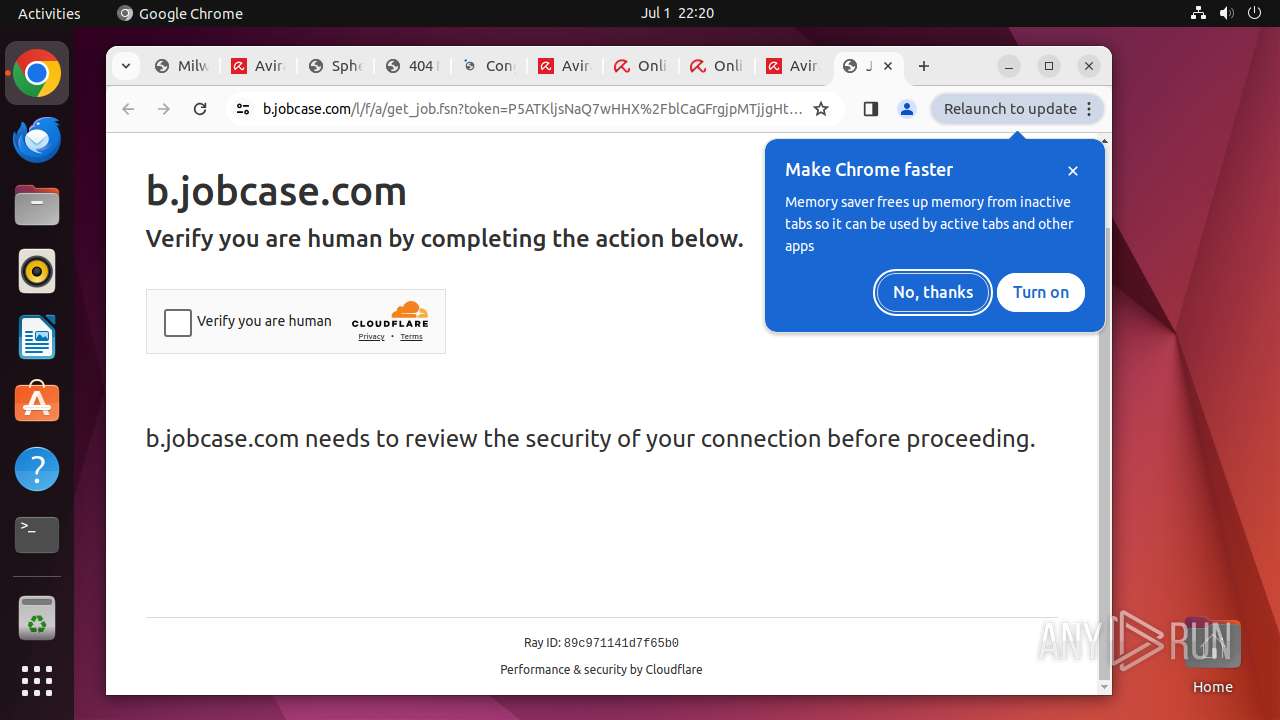
Task: Open LibreOffice Writer from dock
Action: [x=37, y=338]
